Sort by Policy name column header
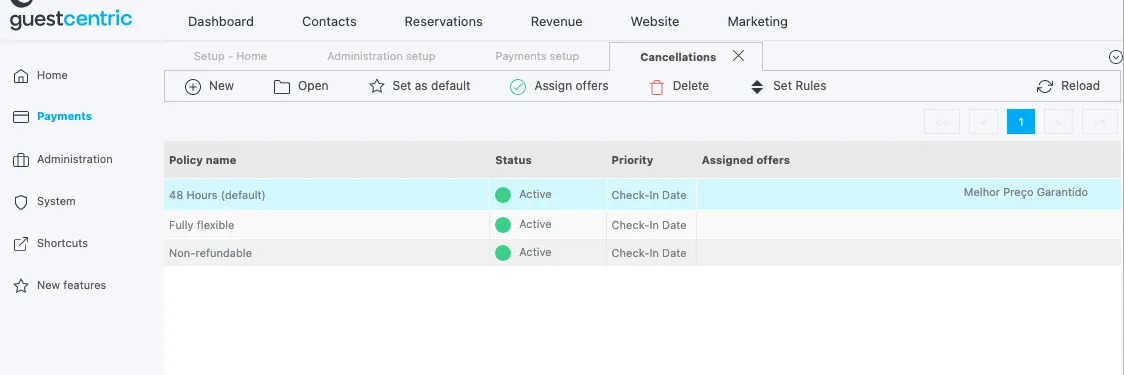This screenshot has height=375, width=1124. click(202, 160)
